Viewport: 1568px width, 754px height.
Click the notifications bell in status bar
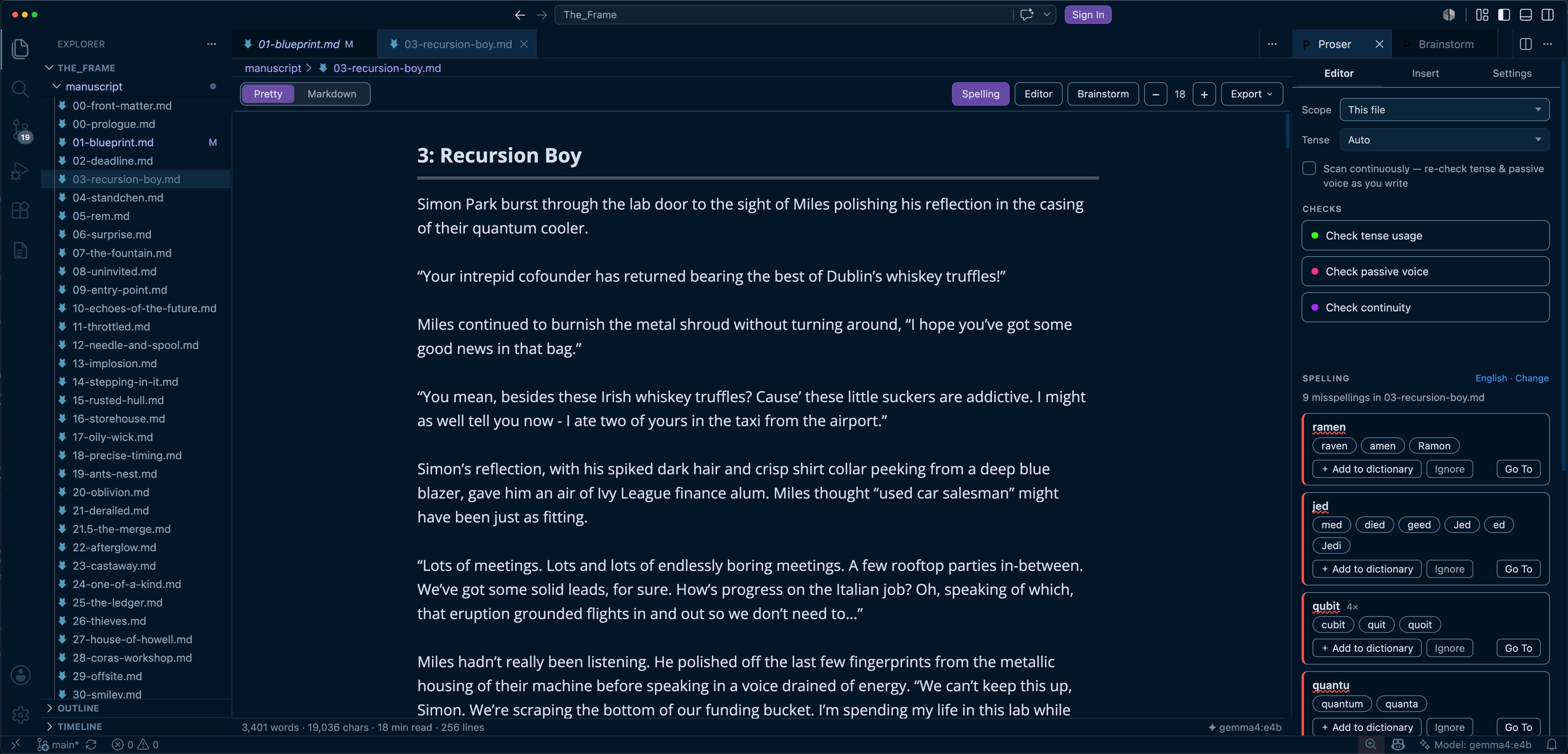click(x=1552, y=744)
